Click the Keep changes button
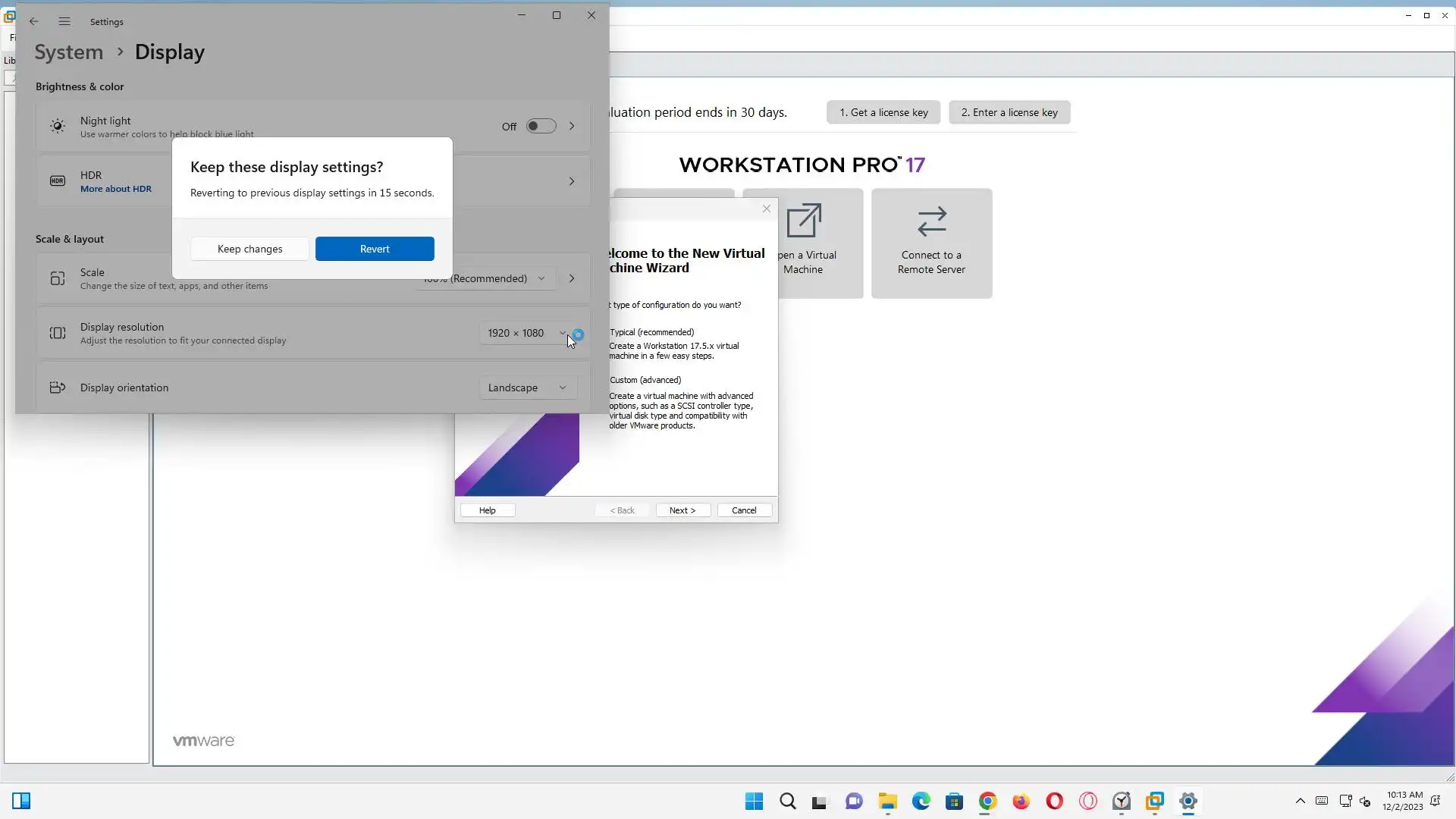 249,249
